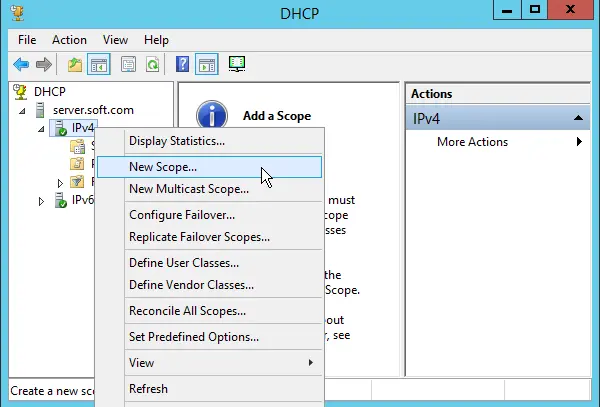Image resolution: width=600 pixels, height=407 pixels.
Task: Click More Actions in Actions pane
Action: click(472, 142)
